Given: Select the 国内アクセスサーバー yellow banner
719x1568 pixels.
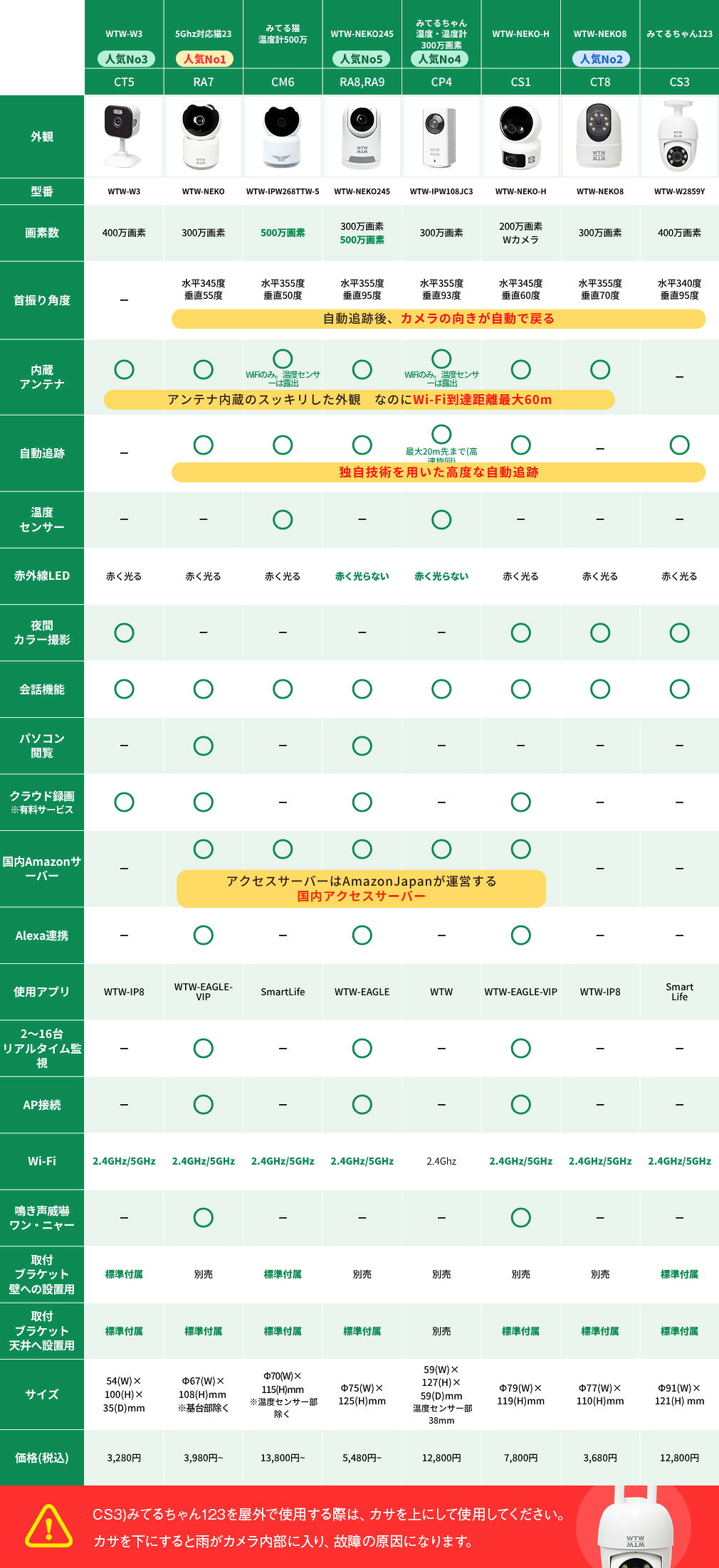Looking at the screenshot, I should tap(362, 889).
